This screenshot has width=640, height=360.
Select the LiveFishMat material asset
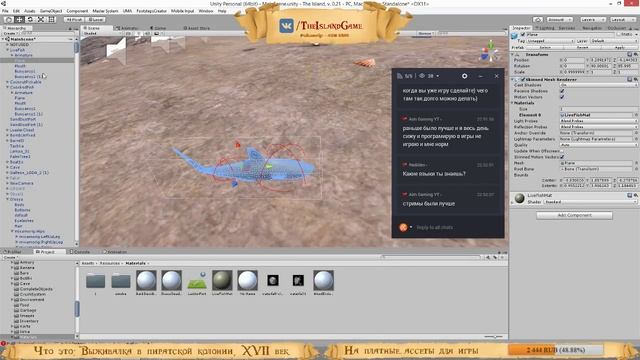click(222, 282)
